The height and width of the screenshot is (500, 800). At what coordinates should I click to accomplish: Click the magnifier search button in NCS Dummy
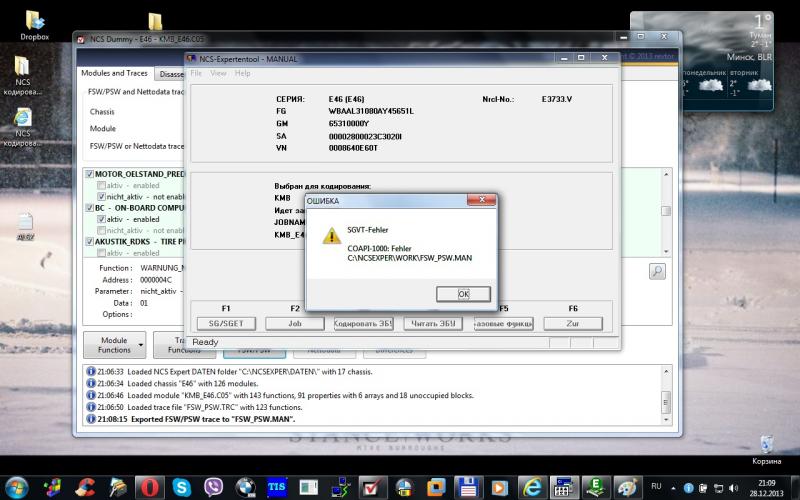[x=657, y=271]
